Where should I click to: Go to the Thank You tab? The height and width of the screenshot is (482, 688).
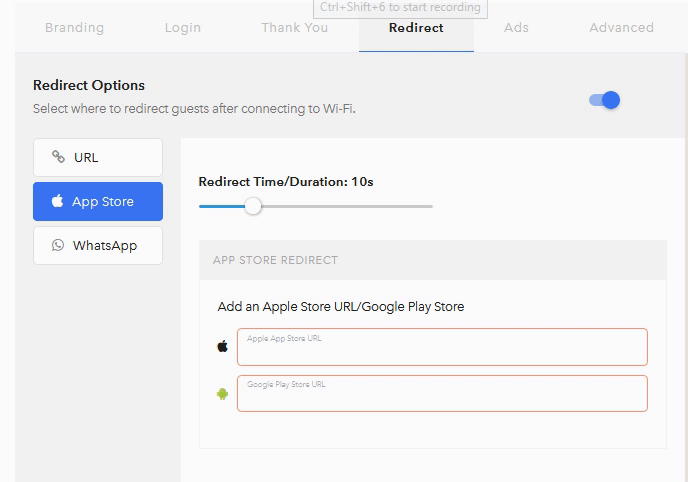point(294,27)
